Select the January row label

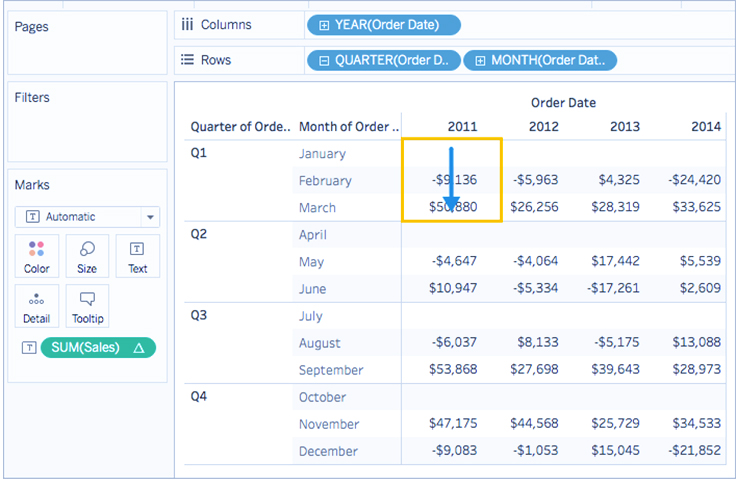coord(322,154)
